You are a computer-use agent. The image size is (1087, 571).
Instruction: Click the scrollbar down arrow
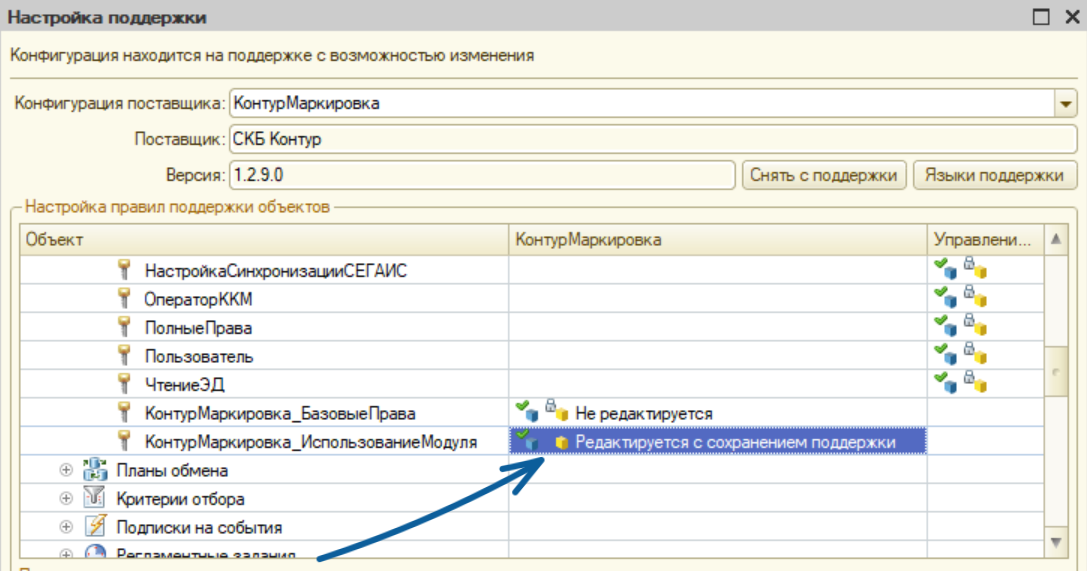tap(1056, 541)
